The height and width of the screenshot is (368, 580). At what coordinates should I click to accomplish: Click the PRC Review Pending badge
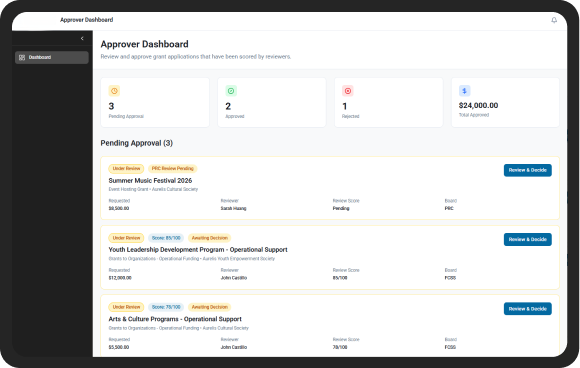click(172, 169)
